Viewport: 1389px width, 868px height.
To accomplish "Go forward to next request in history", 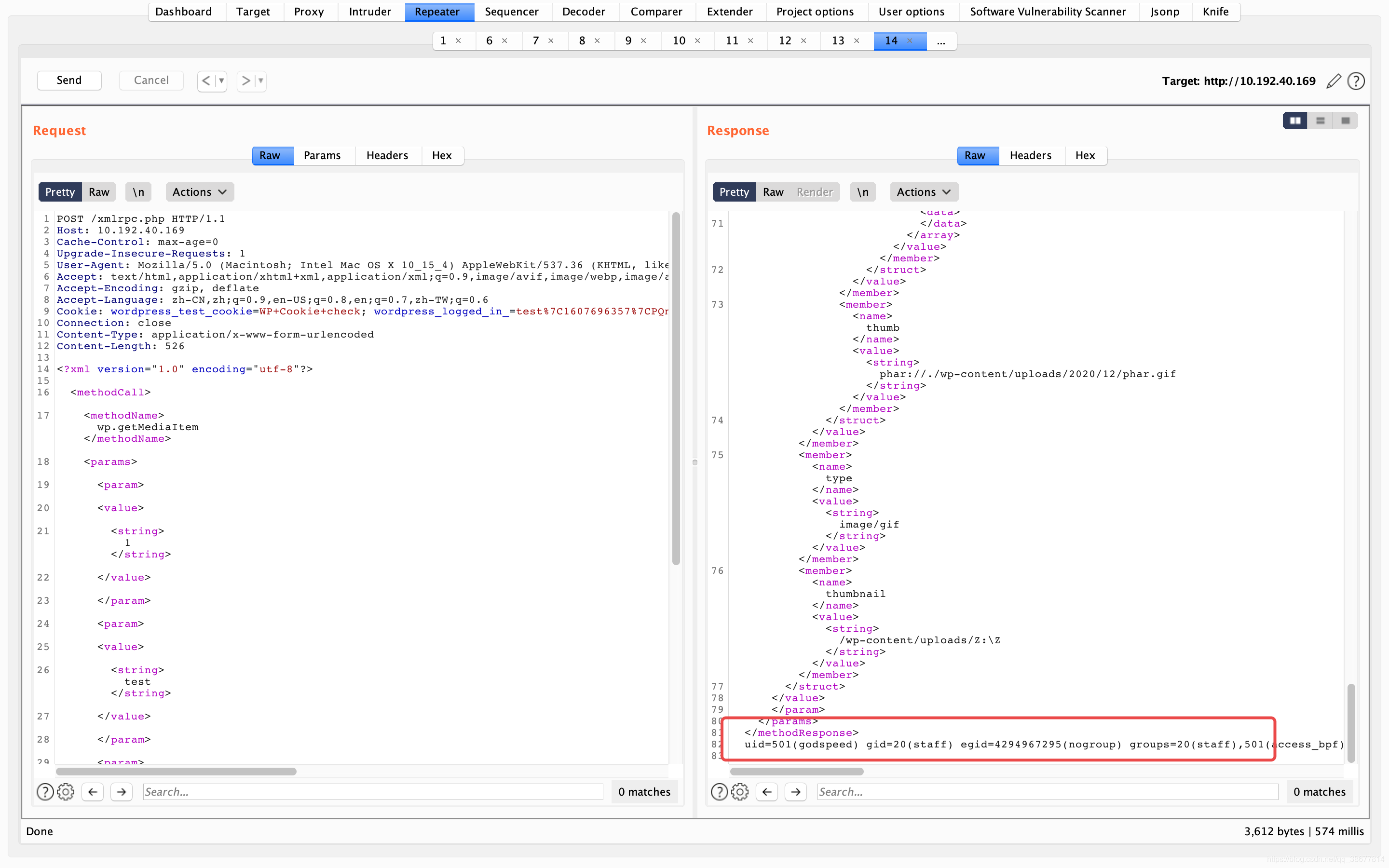I will coord(245,81).
